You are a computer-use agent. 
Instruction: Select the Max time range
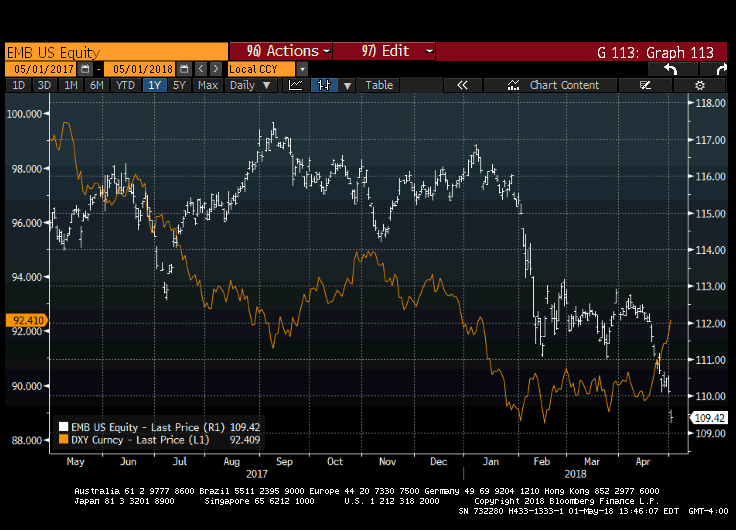coord(208,85)
